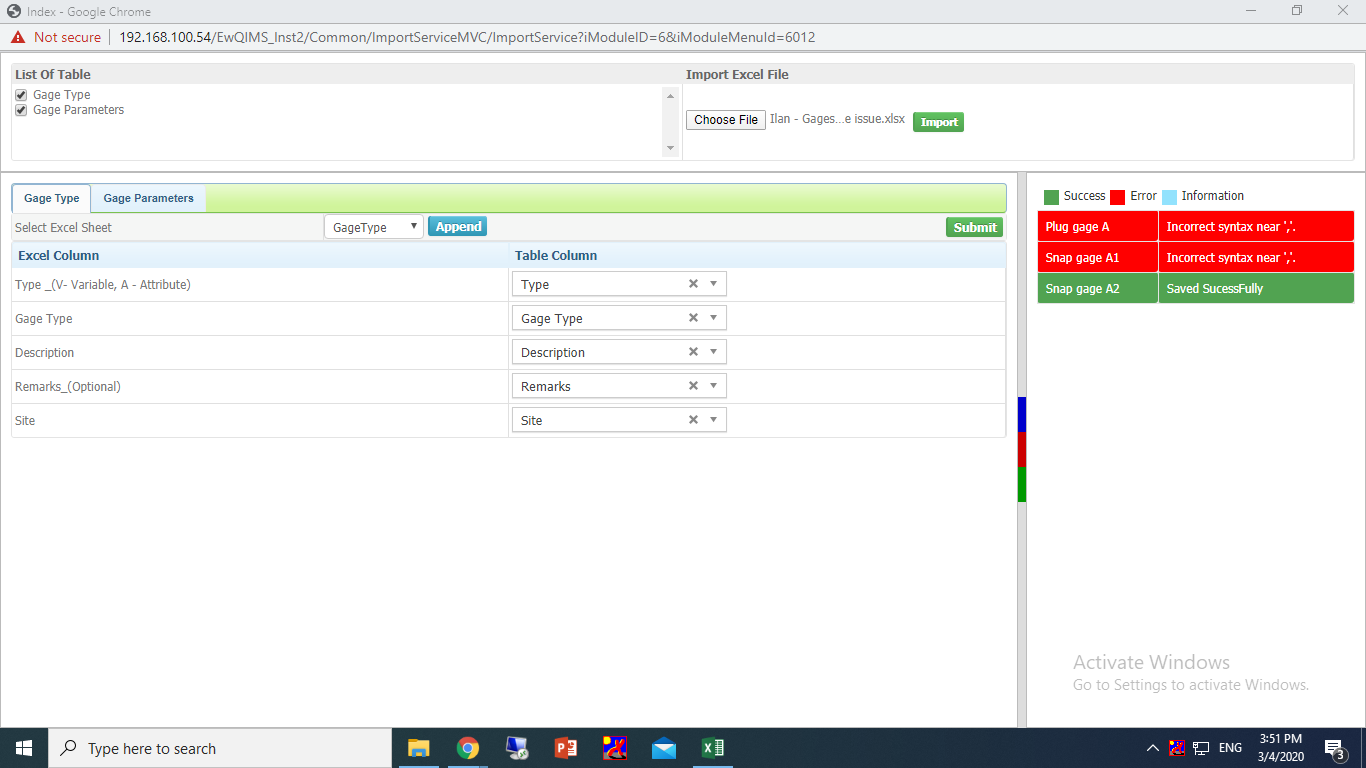Open the notification center
The height and width of the screenshot is (768, 1366).
click(x=1334, y=748)
